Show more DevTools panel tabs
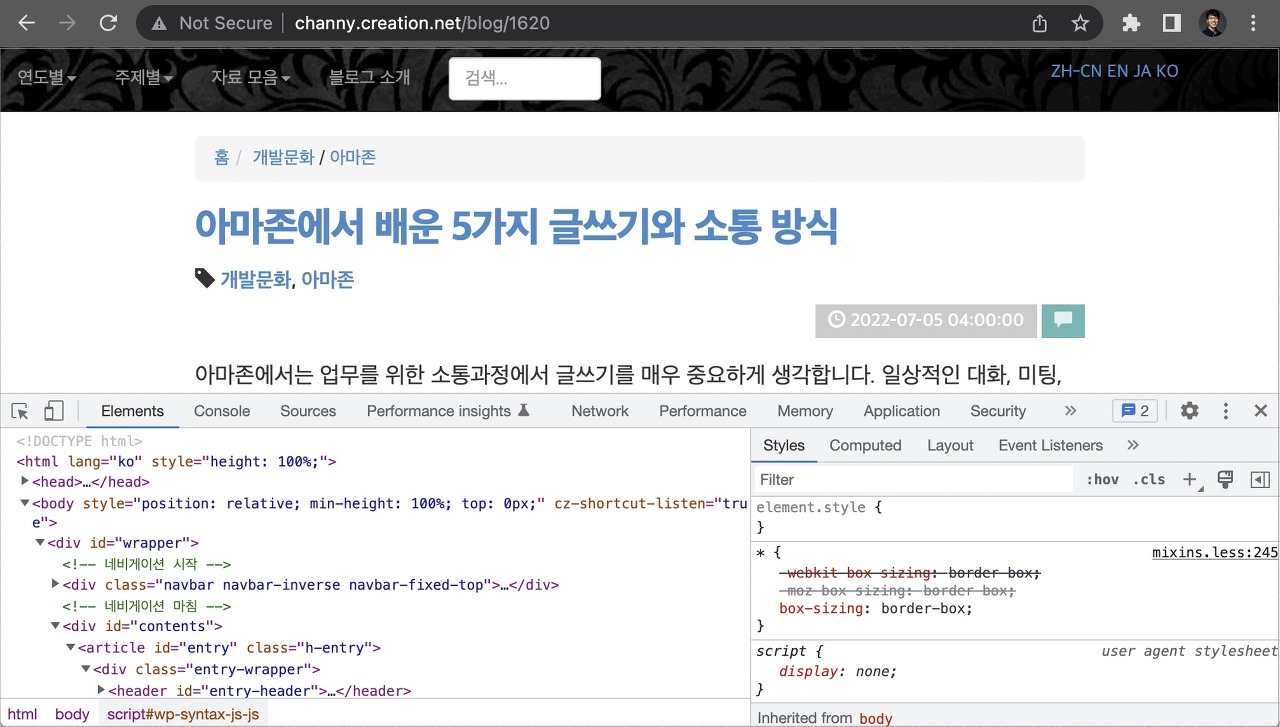The image size is (1280, 727). [1070, 411]
